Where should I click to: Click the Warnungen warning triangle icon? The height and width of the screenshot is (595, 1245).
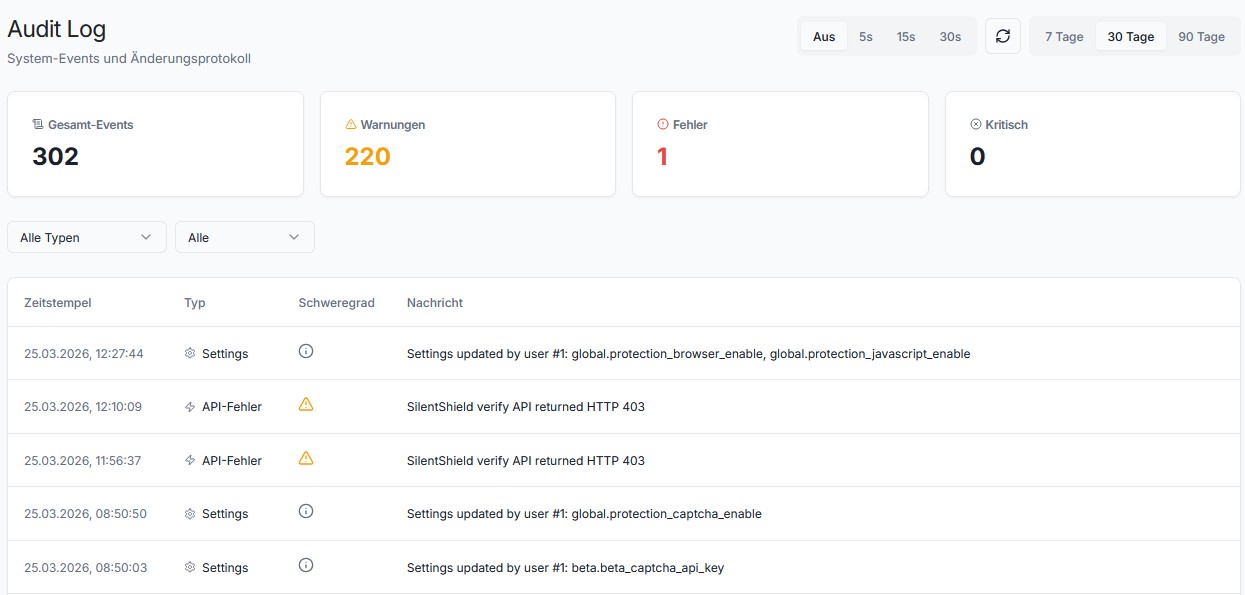coord(350,124)
